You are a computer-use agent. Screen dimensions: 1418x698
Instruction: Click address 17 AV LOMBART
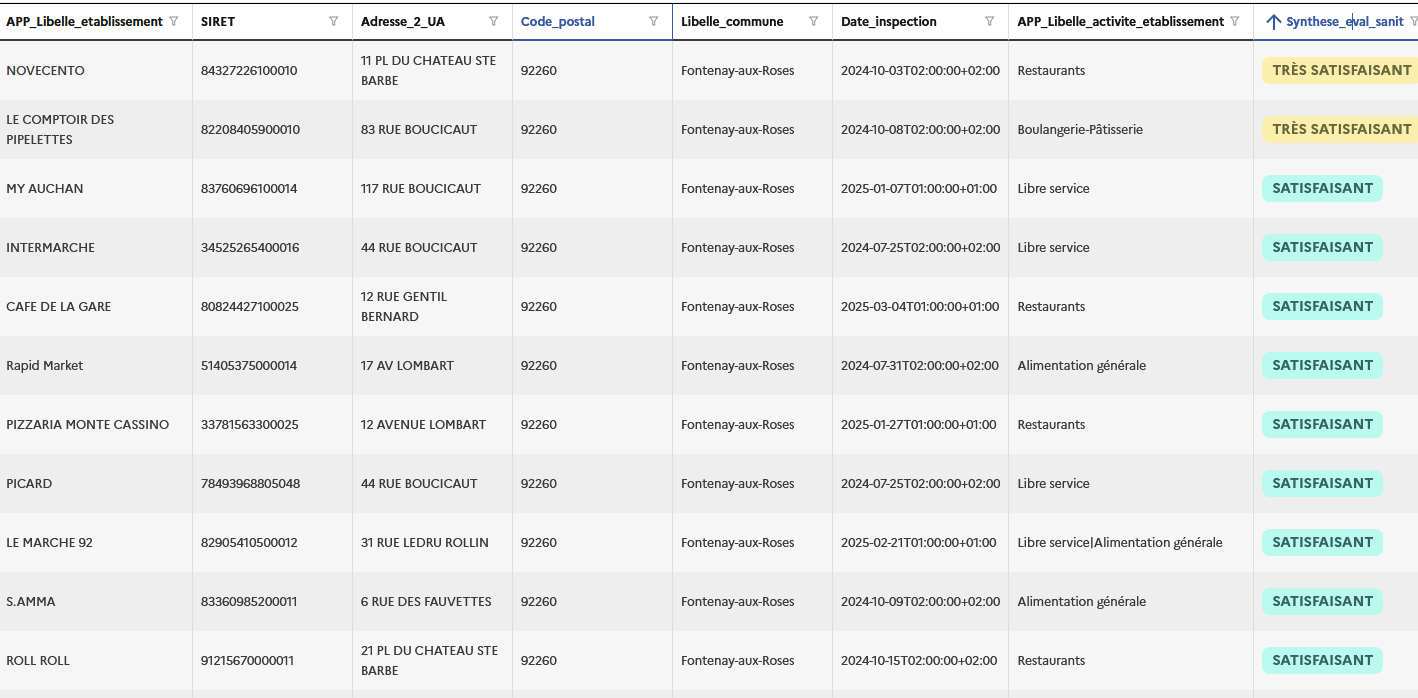tap(407, 365)
